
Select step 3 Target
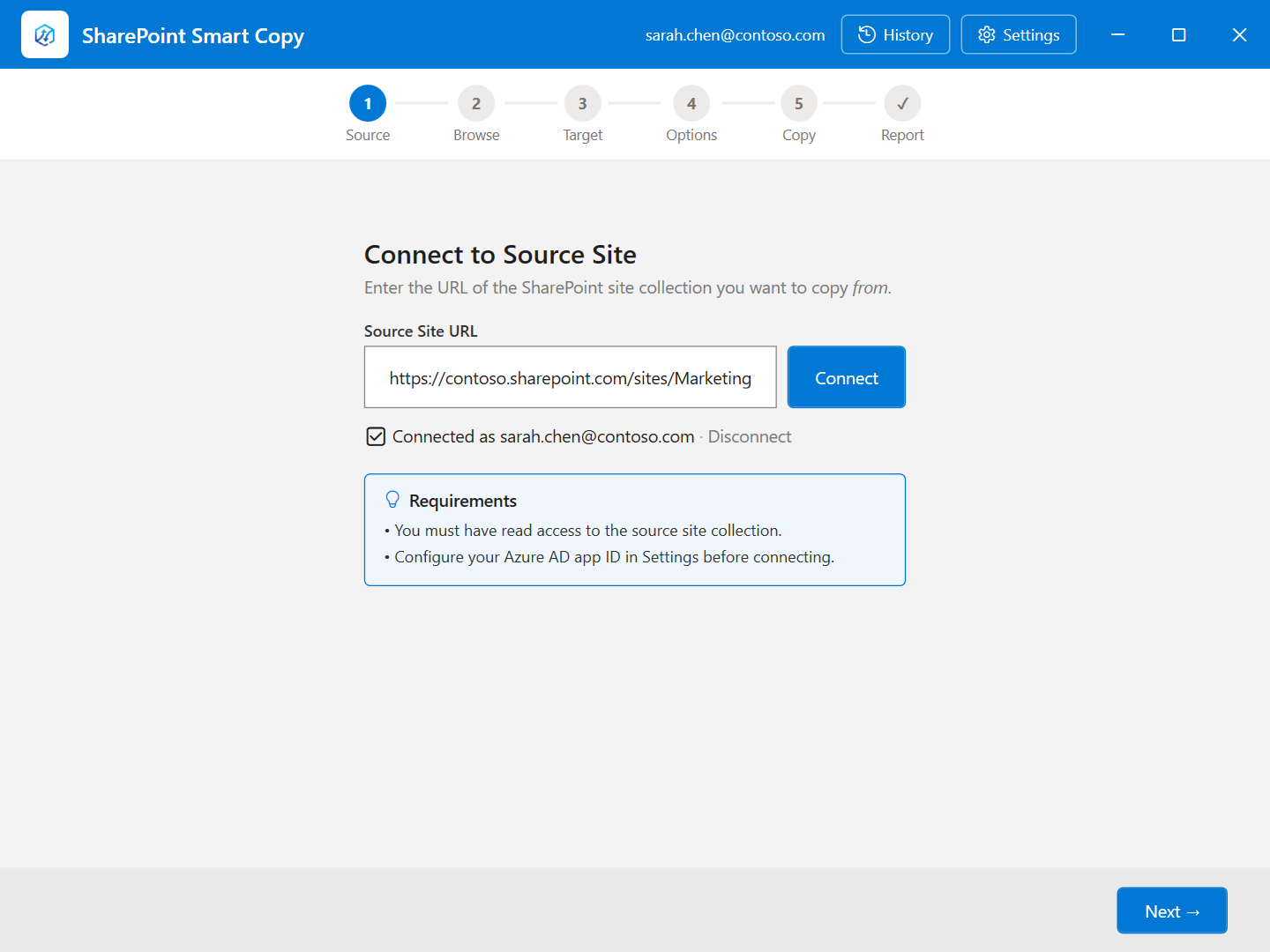tap(583, 114)
